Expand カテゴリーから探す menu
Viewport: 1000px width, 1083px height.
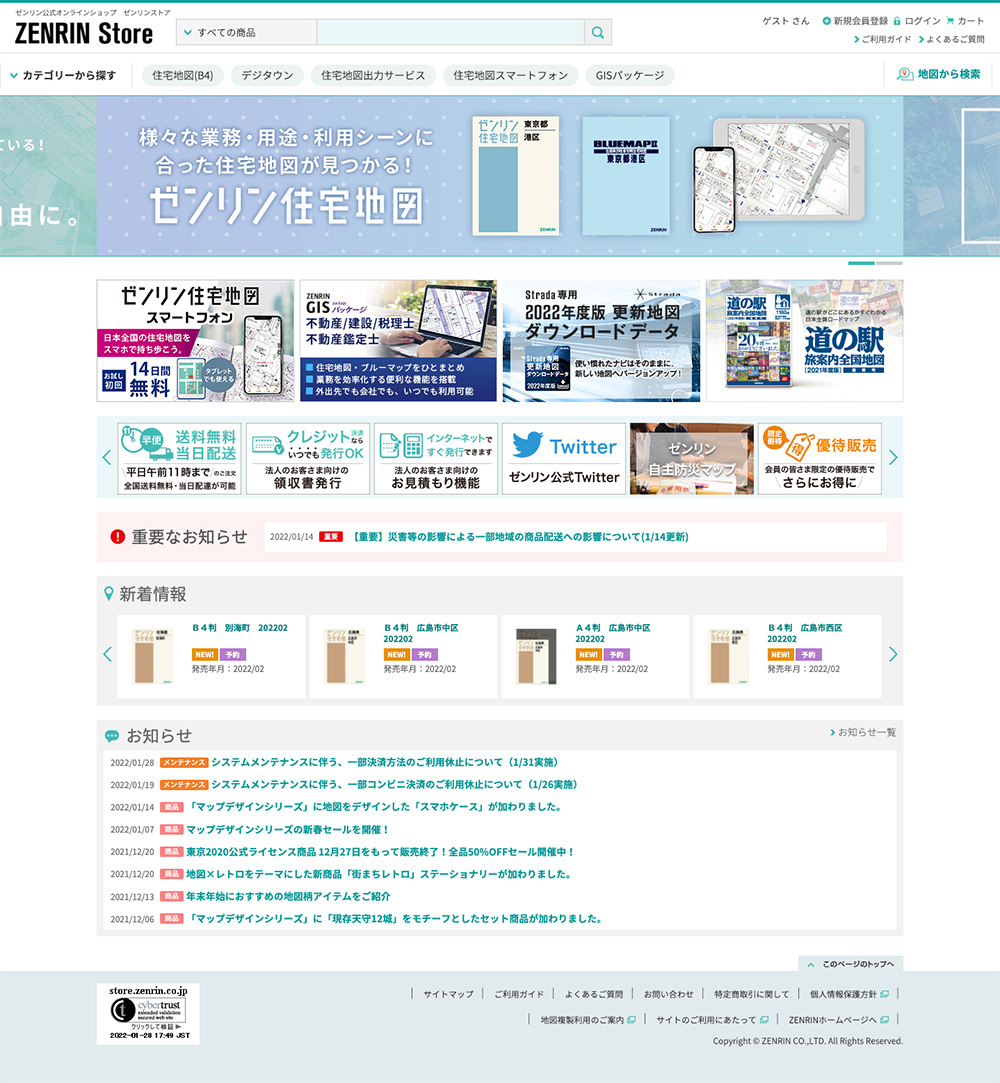[x=63, y=75]
